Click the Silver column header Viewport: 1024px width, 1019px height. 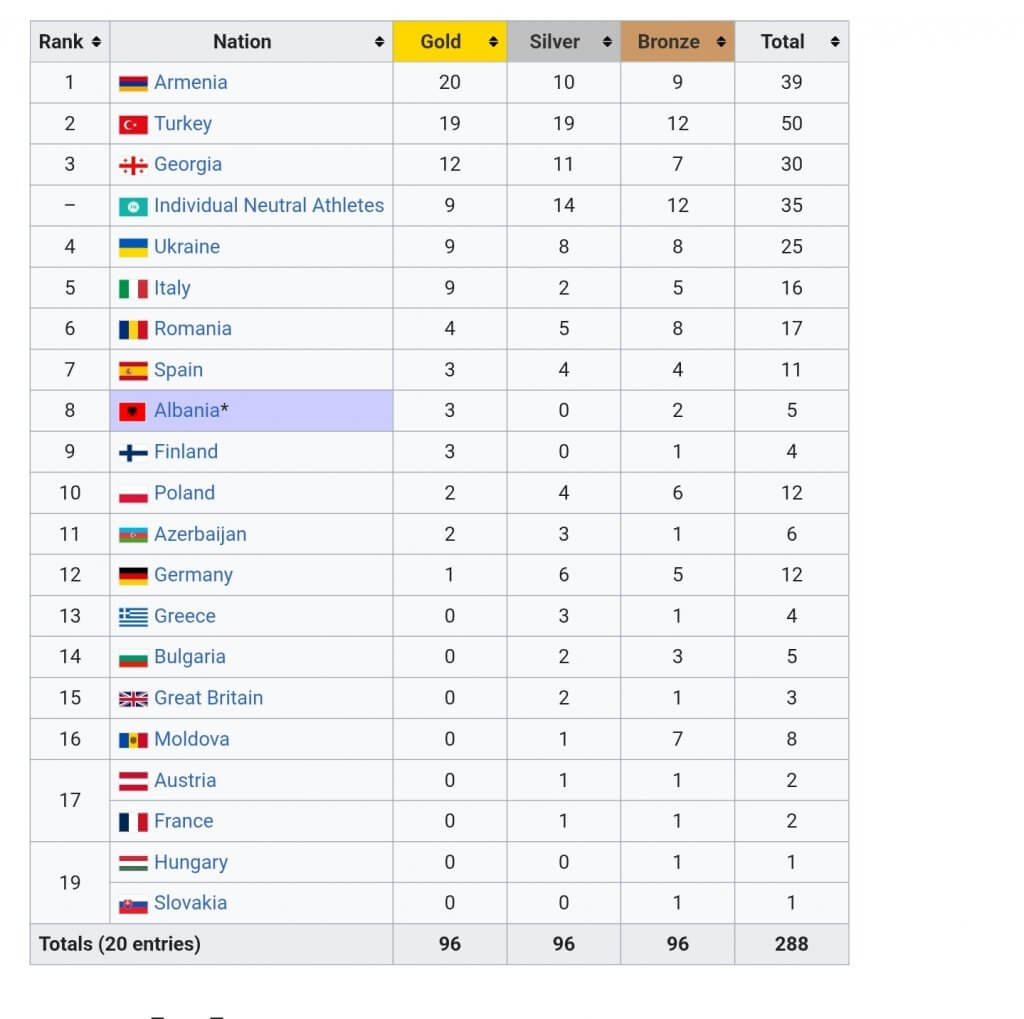pos(554,42)
